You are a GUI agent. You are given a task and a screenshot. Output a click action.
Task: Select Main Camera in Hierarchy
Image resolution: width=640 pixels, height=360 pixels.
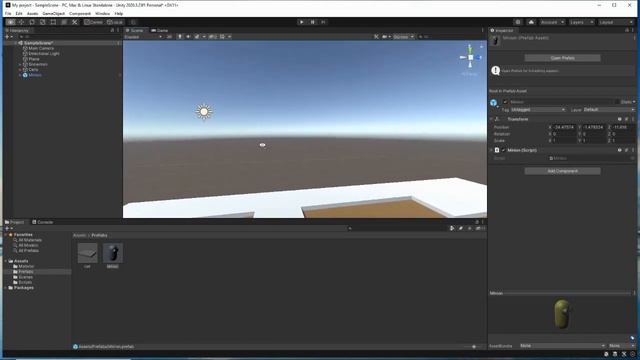pos(41,49)
